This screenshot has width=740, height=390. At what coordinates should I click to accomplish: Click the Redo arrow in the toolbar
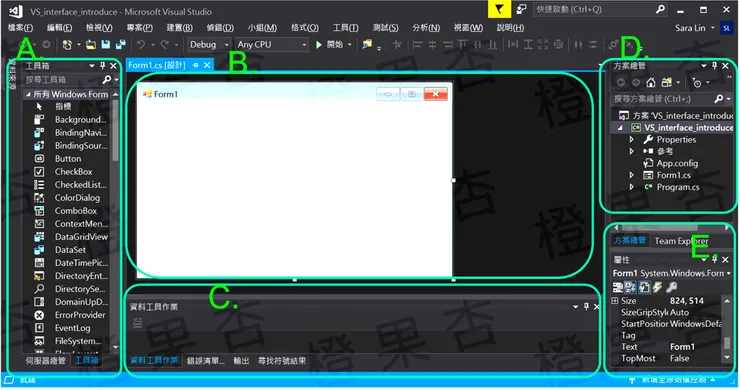[x=164, y=44]
